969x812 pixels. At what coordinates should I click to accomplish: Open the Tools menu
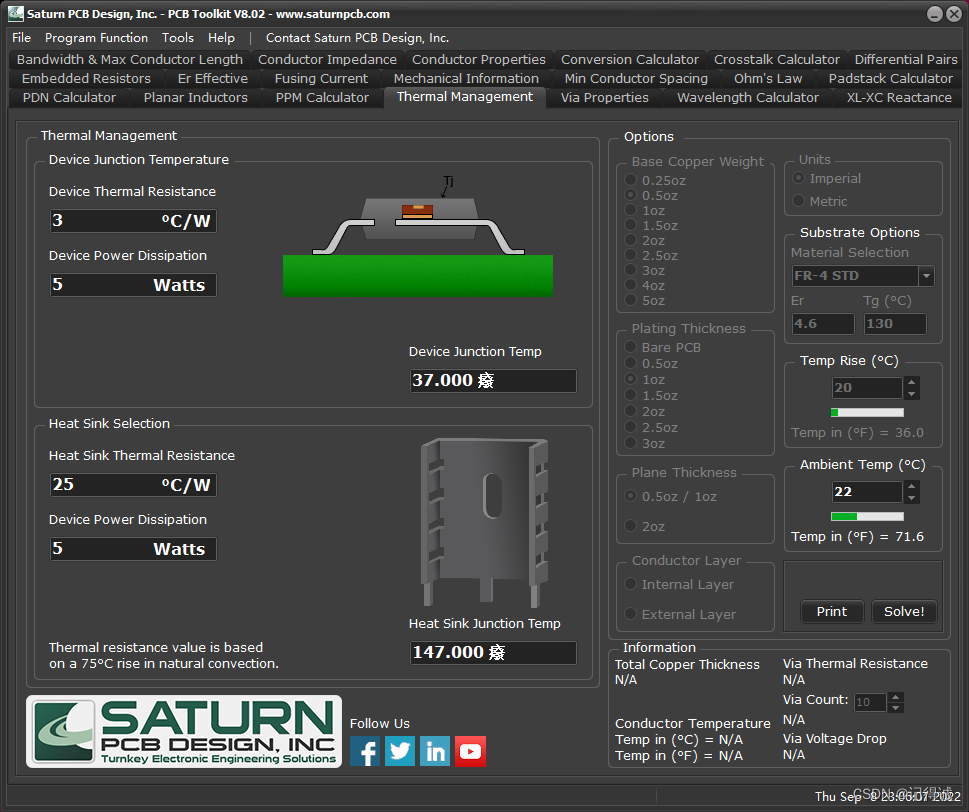click(x=178, y=38)
